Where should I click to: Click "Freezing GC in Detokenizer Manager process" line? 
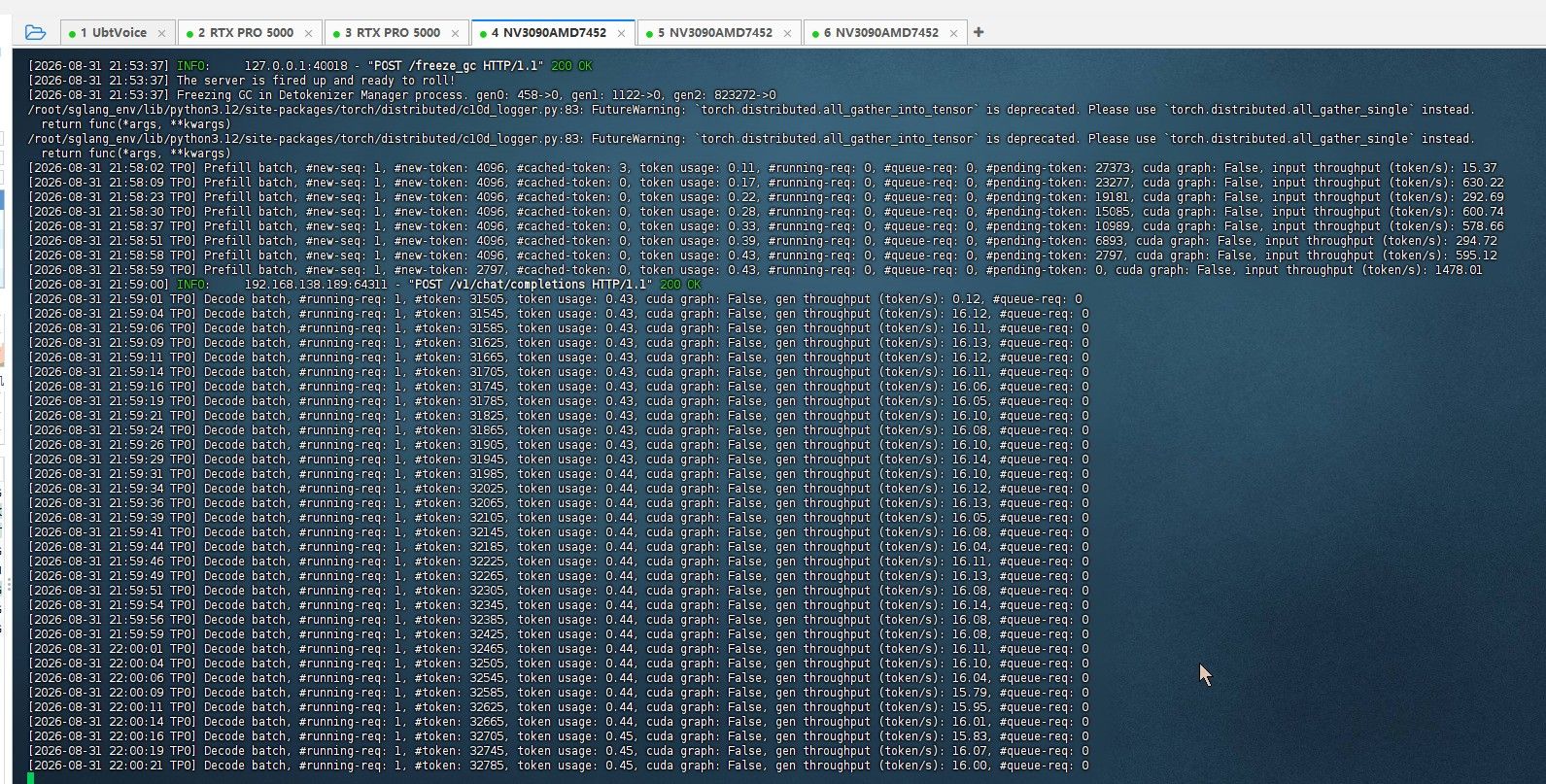[x=402, y=95]
